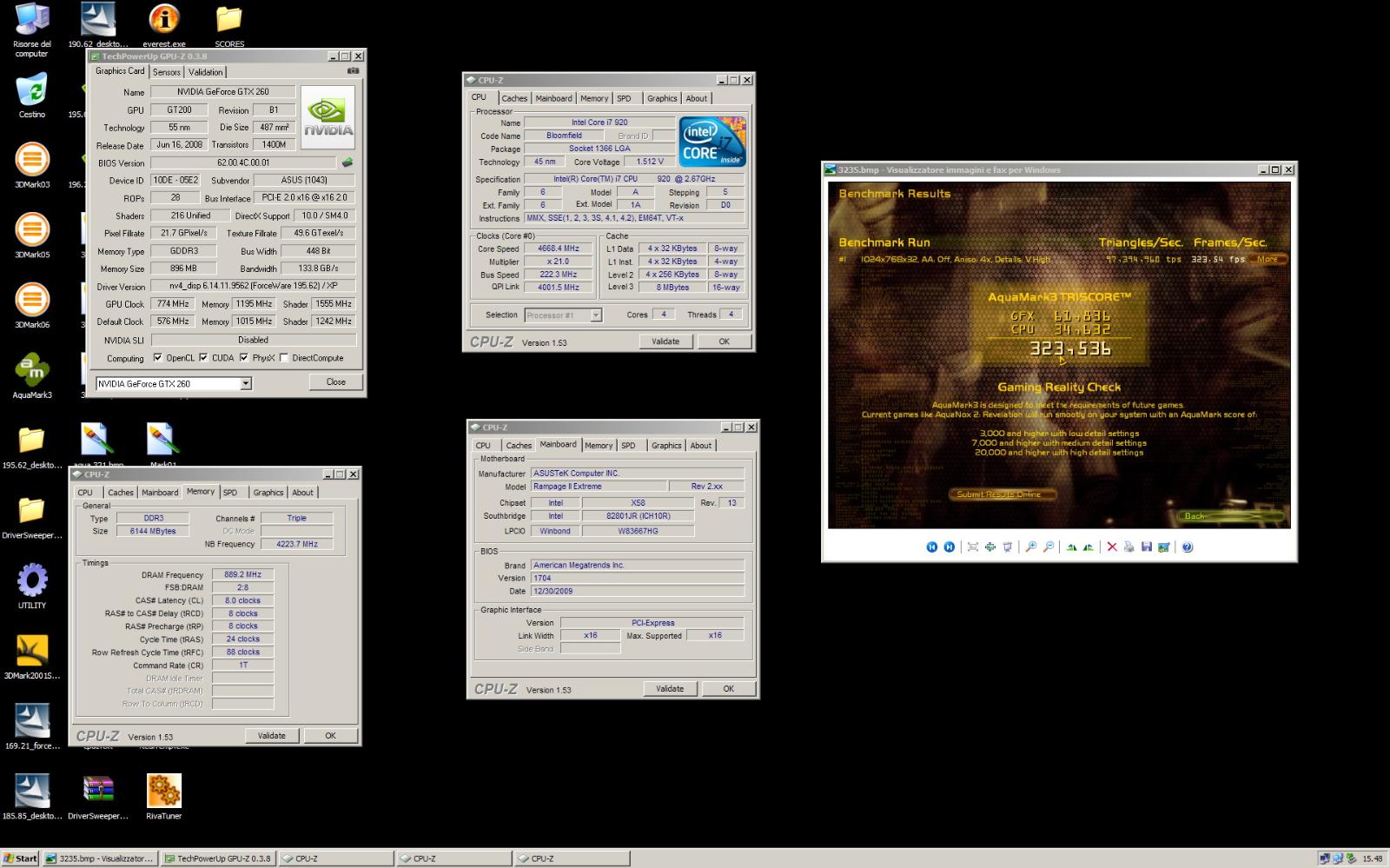Rotate image counterclockwise in viewer

coord(1088,547)
